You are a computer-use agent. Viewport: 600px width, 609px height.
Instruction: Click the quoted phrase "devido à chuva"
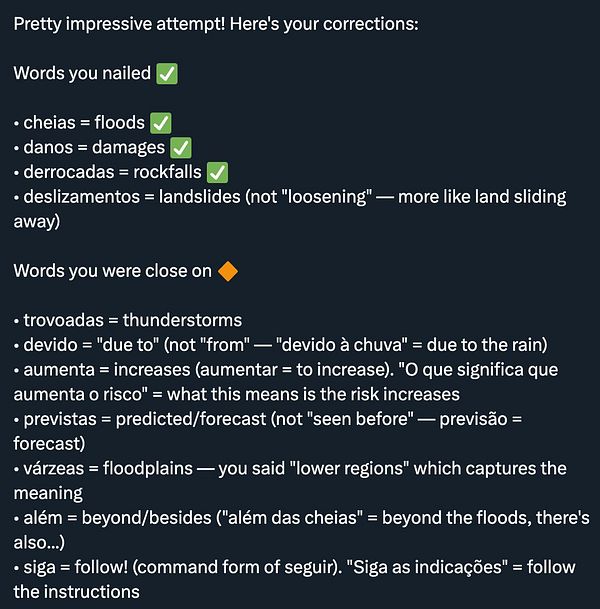coord(341,345)
